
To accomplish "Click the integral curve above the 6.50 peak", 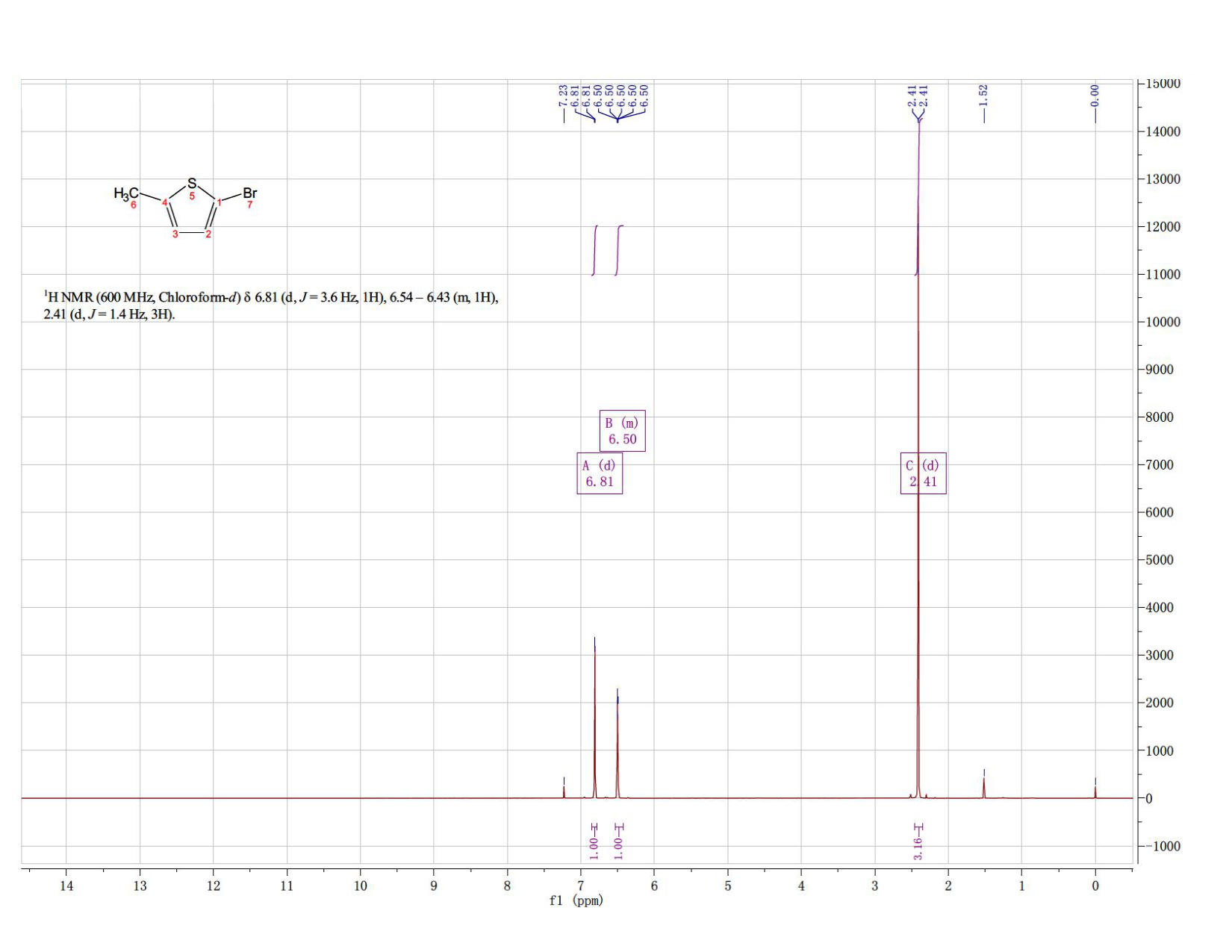I will point(619,250).
